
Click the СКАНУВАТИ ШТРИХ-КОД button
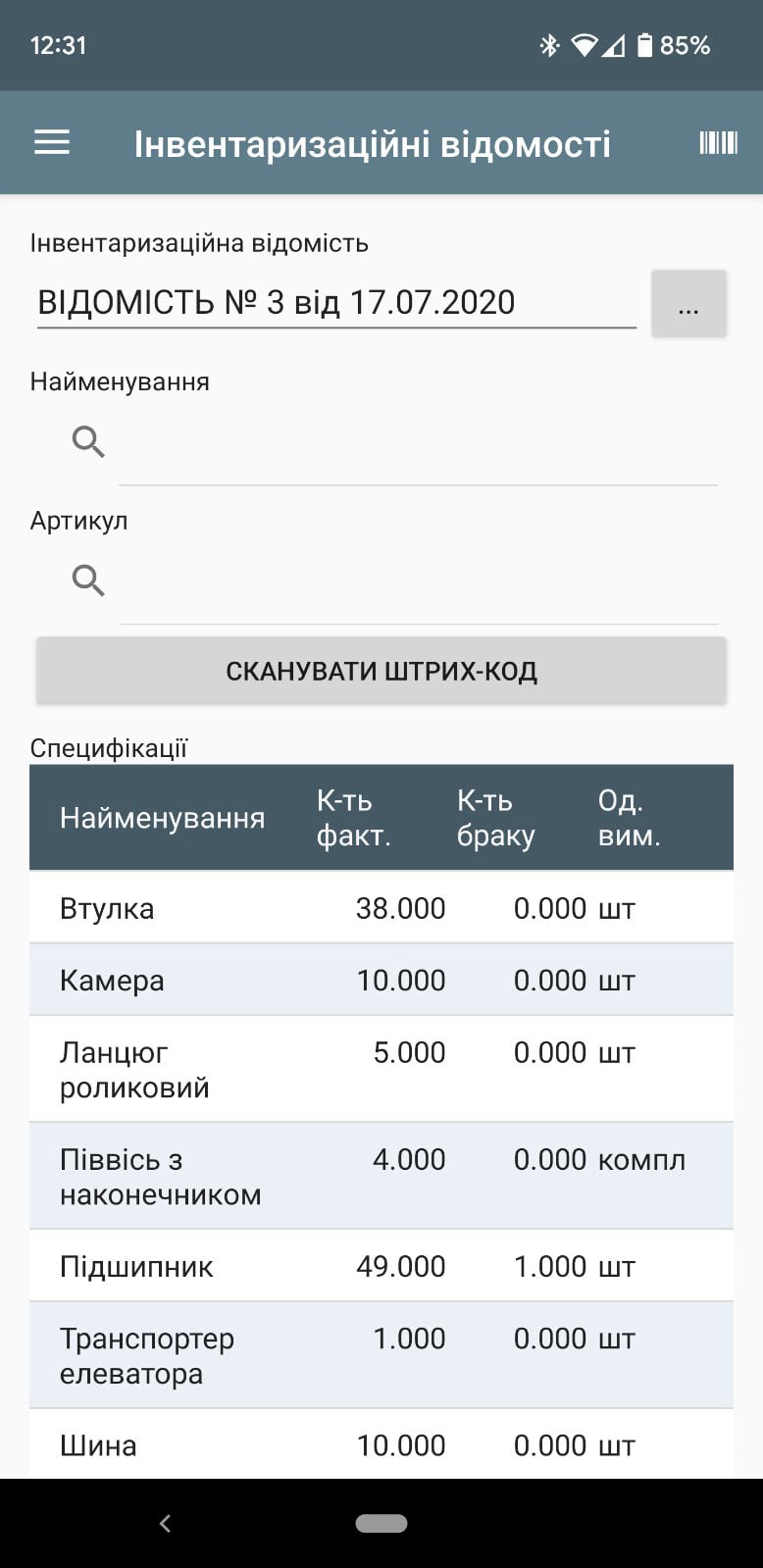(x=381, y=671)
